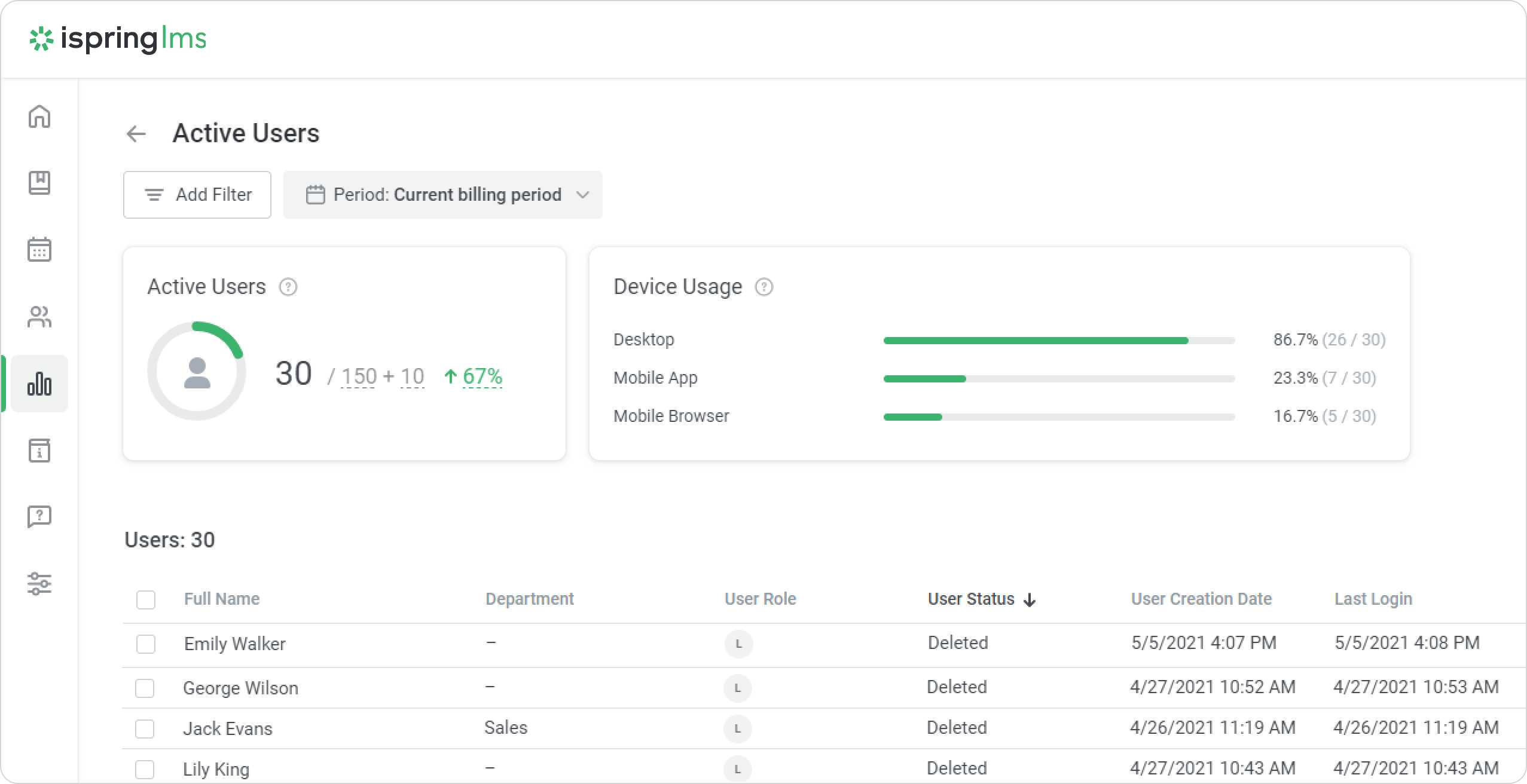This screenshot has width=1527, height=784.
Task: Check the box for Emily Walker
Action: pyautogui.click(x=146, y=644)
